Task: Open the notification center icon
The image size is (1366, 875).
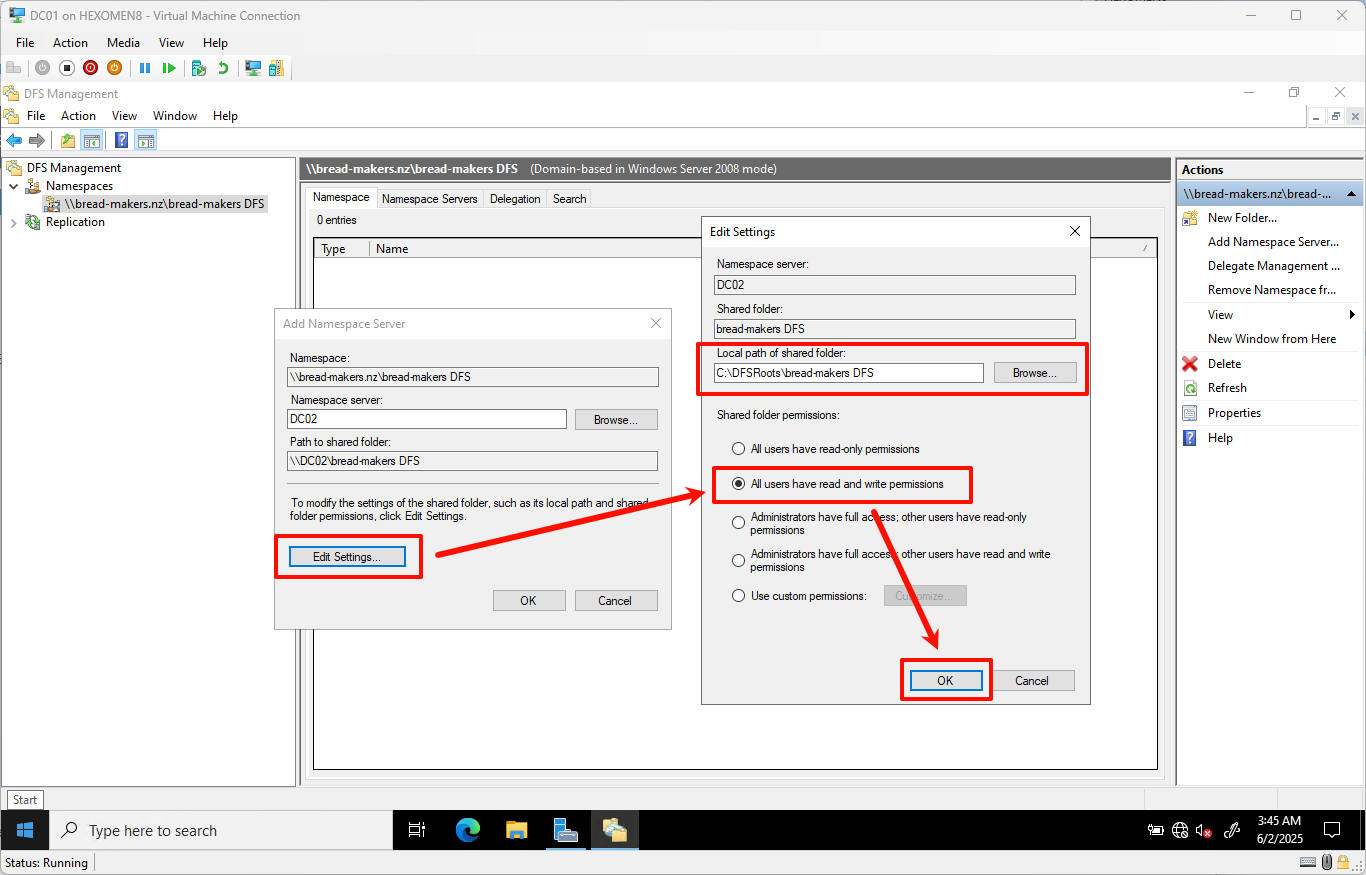Action: 1332,830
